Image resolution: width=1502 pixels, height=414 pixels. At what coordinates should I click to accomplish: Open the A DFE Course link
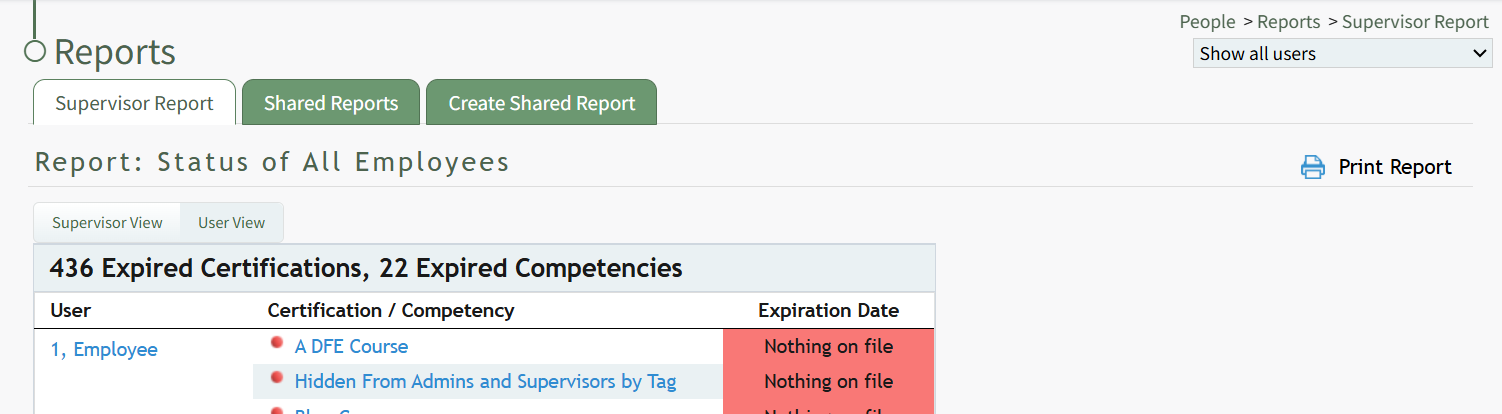pos(351,347)
